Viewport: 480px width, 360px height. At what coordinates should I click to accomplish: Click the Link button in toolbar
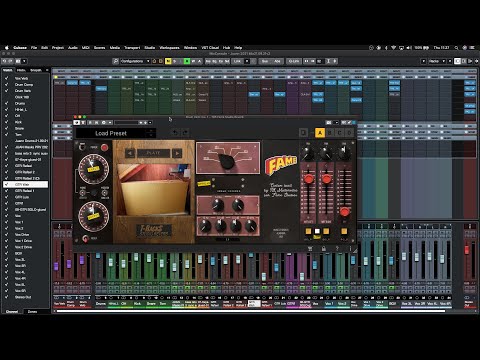click(237, 61)
